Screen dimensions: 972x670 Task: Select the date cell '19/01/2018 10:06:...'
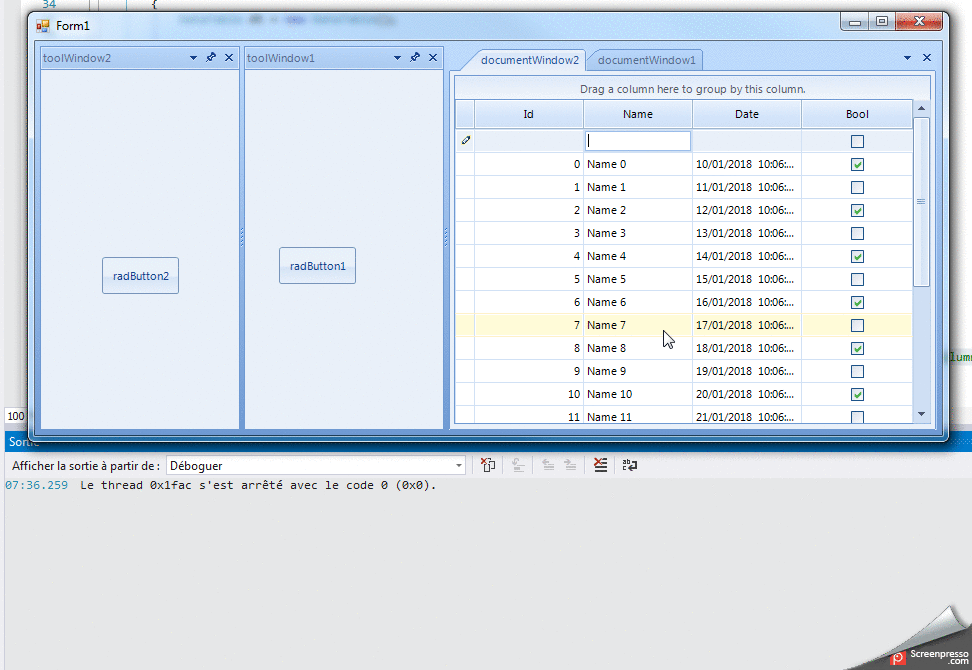747,371
